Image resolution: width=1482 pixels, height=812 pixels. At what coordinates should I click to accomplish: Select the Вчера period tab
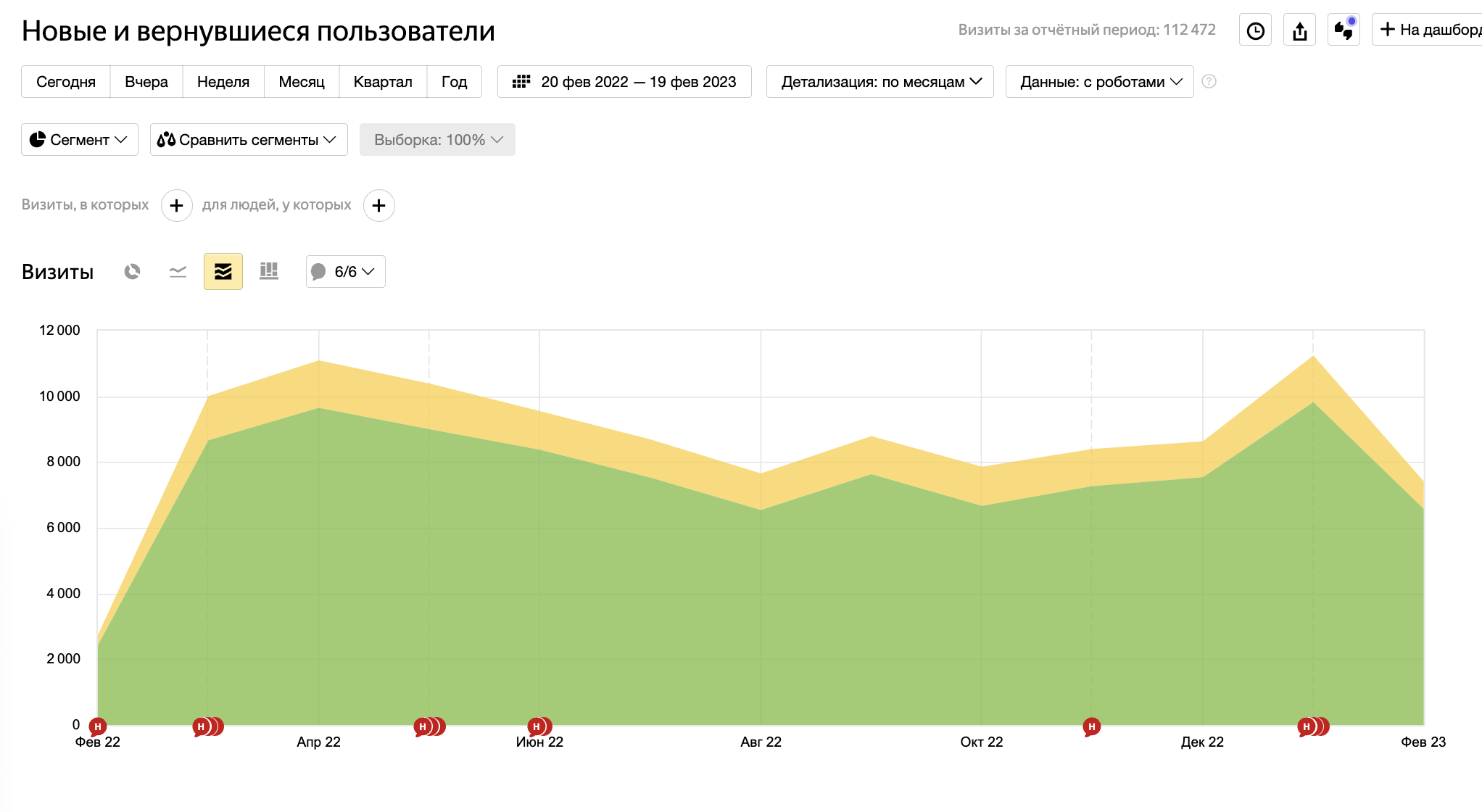click(x=146, y=82)
